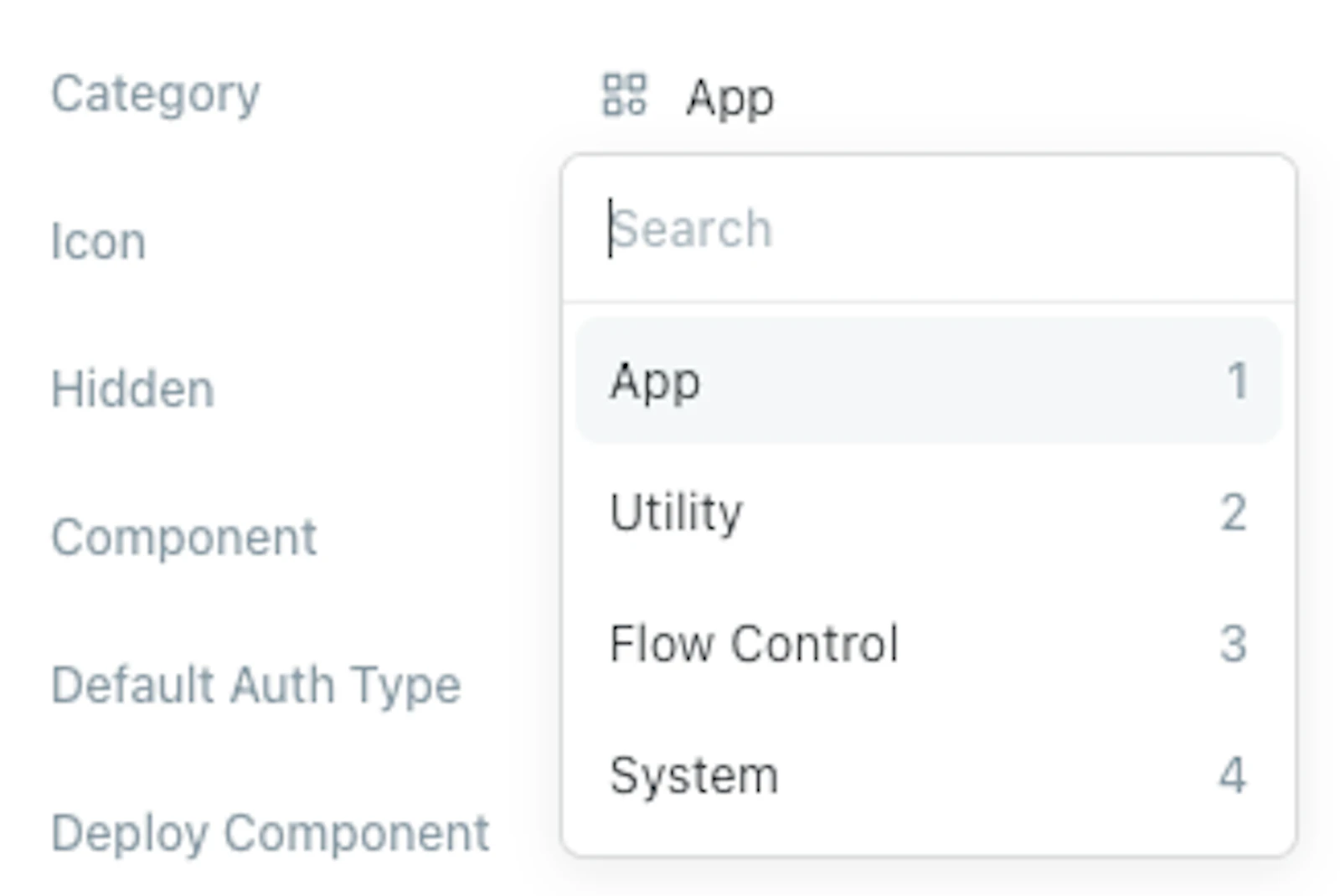Pick System from the category dropdown
1340x896 pixels.
929,775
